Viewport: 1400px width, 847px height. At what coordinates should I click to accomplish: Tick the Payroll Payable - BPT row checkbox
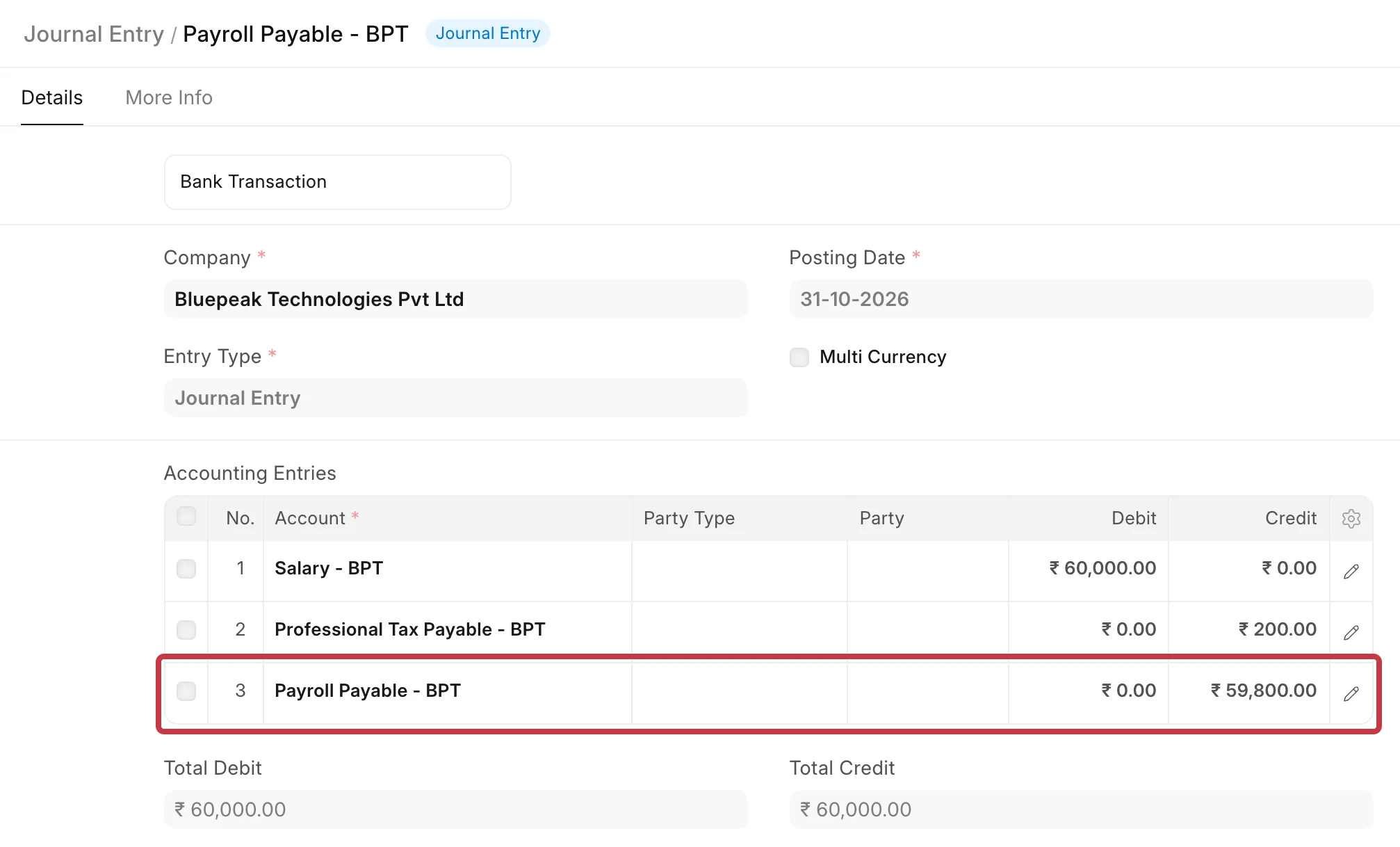(186, 691)
